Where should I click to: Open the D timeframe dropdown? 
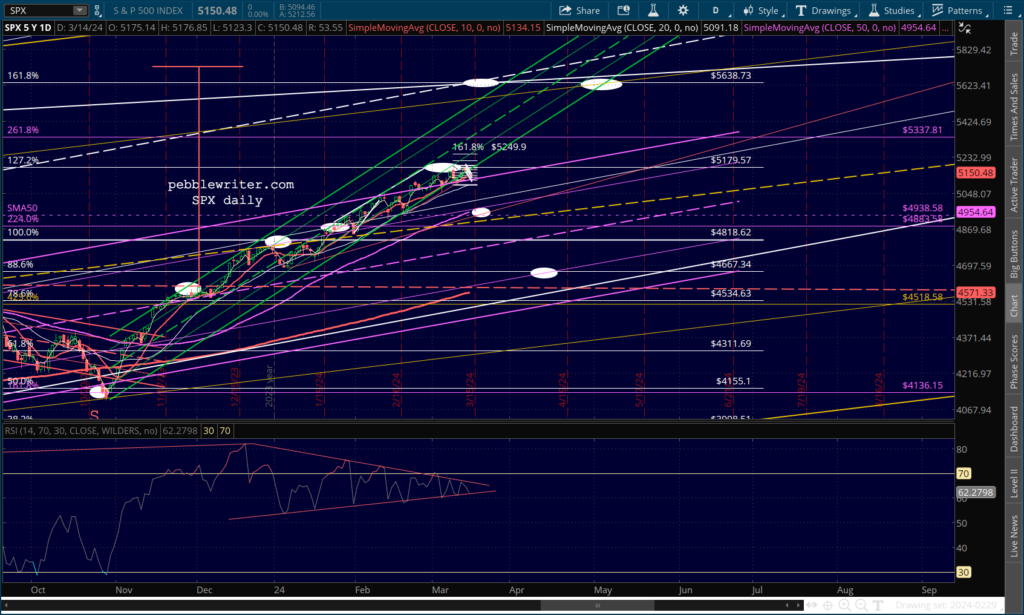(716, 10)
